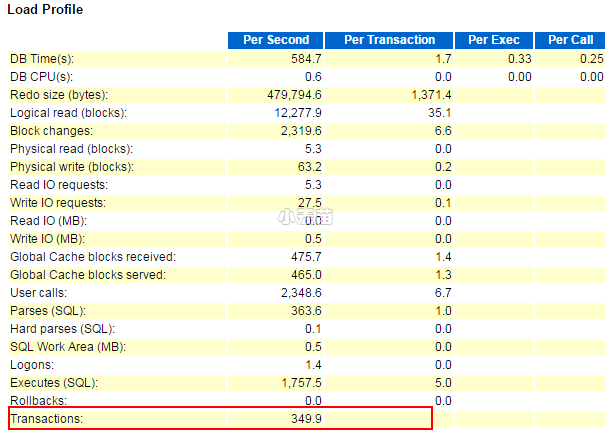Click the Per Exec value 0.33
Viewport: 611px width, 434px height.
[520, 58]
